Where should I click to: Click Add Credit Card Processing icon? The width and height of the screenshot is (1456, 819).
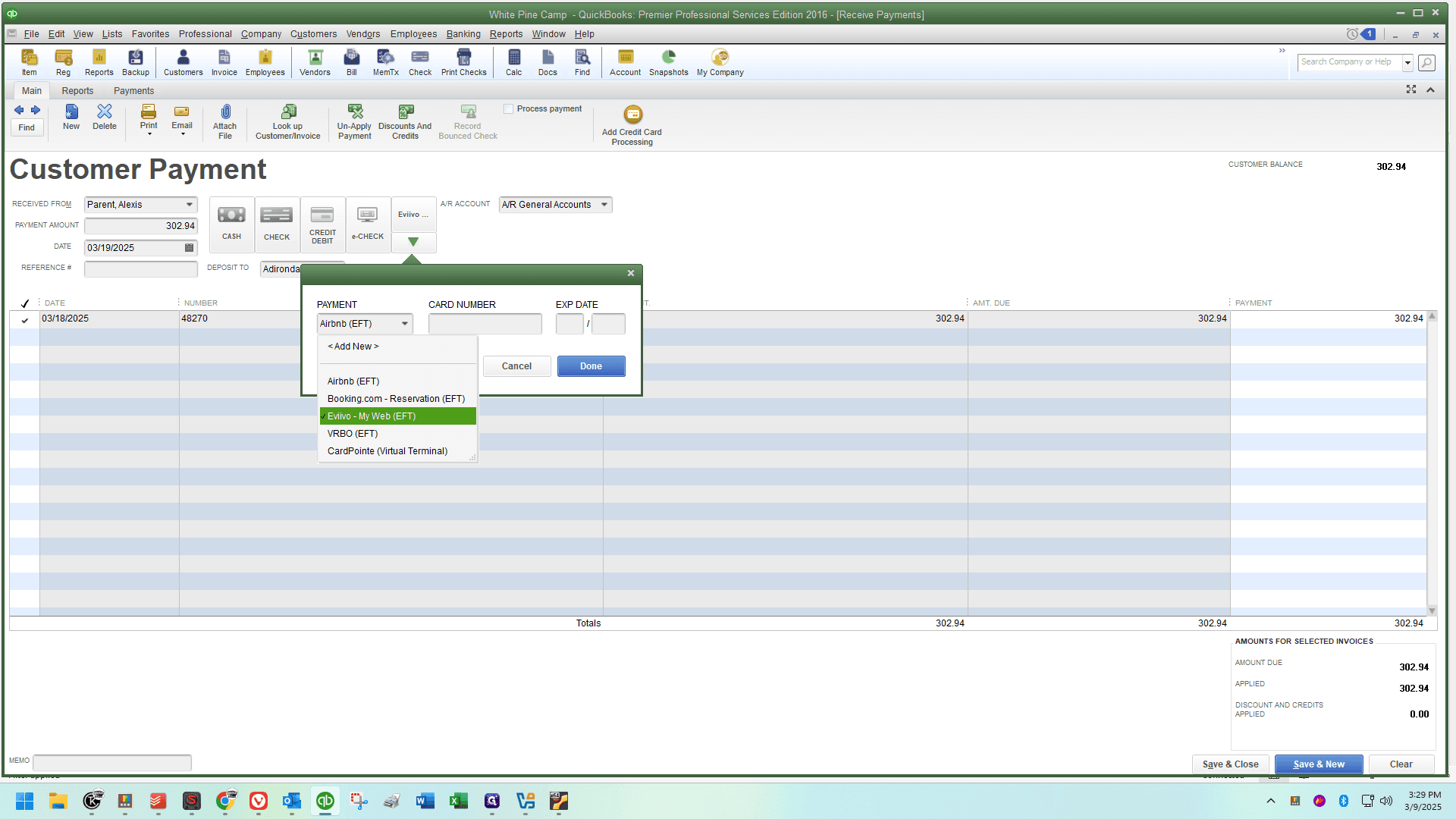pos(632,125)
